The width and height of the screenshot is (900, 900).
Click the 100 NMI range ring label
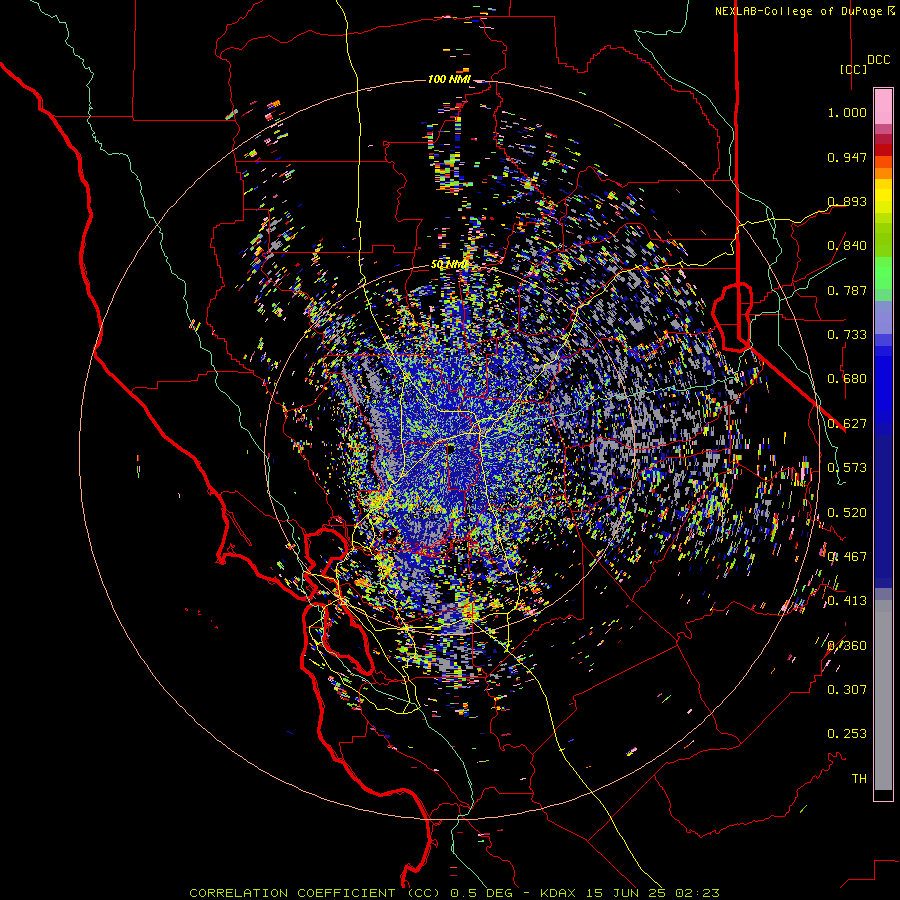tap(449, 79)
